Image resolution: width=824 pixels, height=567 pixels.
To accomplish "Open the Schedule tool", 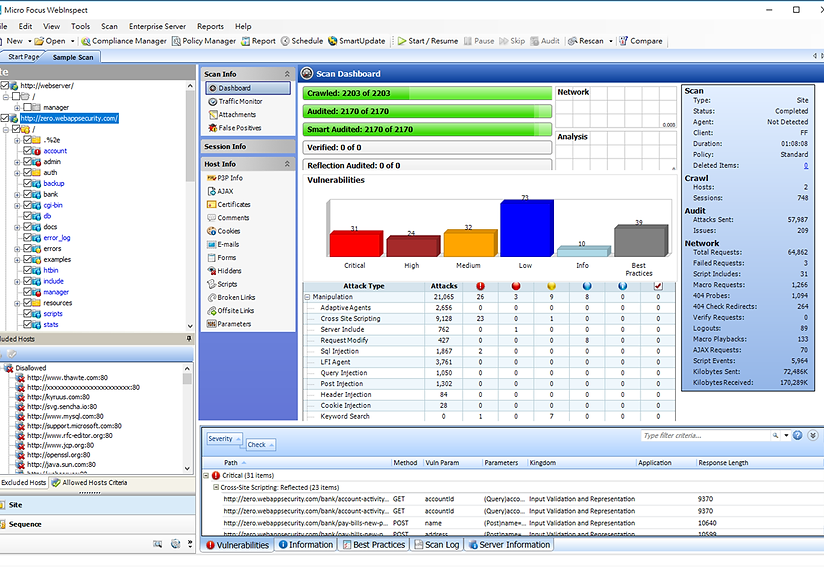I will [302, 41].
